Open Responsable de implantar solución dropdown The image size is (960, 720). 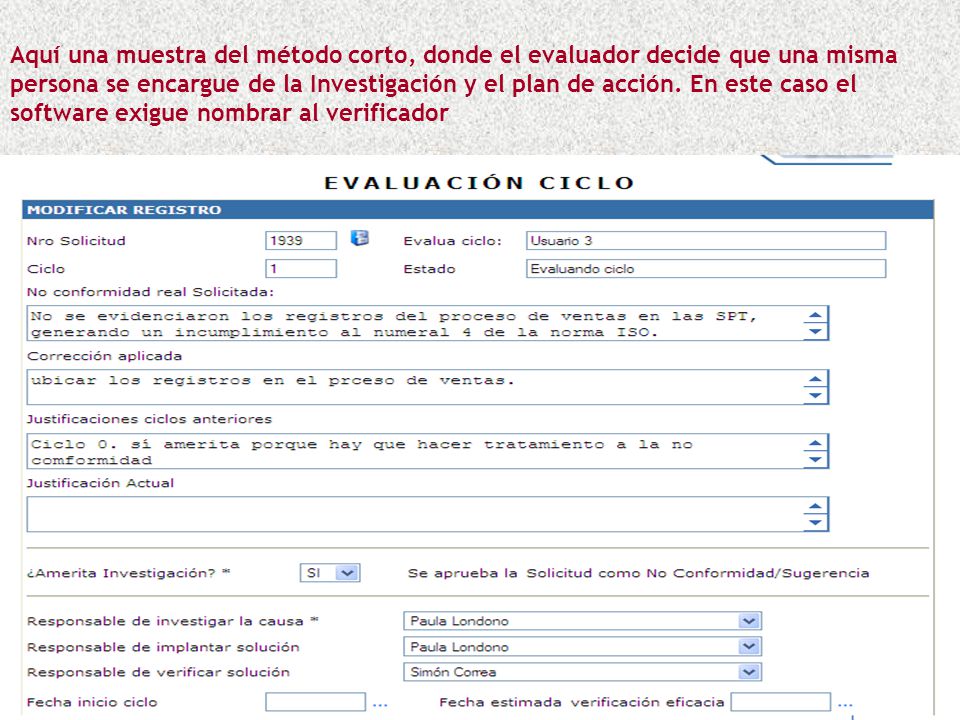582,647
